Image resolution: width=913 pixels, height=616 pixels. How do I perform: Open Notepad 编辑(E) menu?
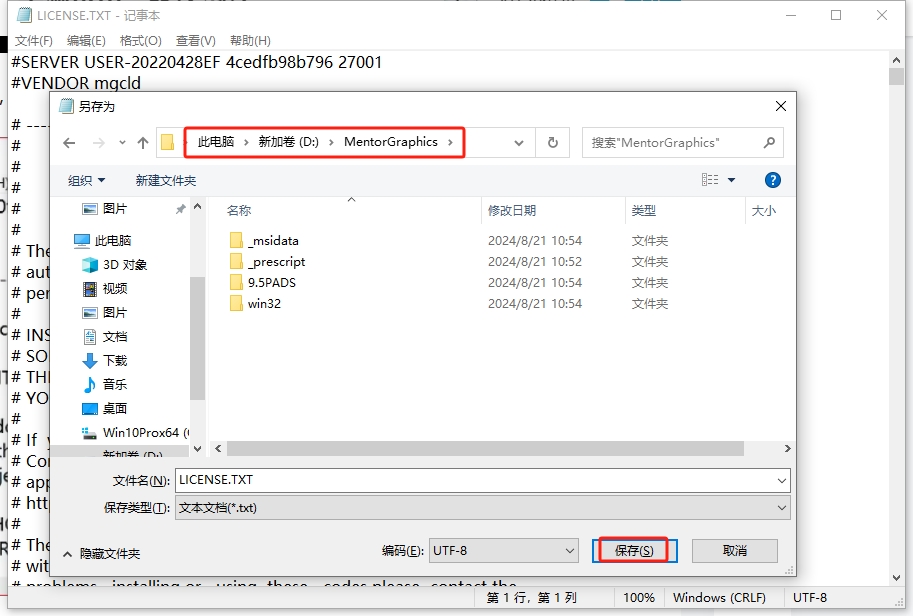[x=86, y=41]
